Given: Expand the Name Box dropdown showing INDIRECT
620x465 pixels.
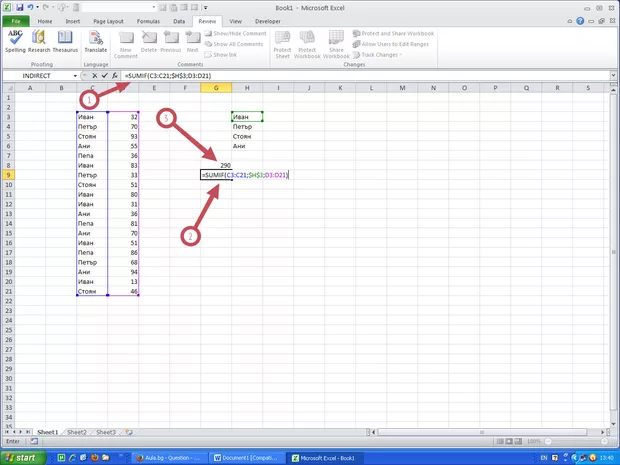Looking at the screenshot, I should [x=75, y=76].
